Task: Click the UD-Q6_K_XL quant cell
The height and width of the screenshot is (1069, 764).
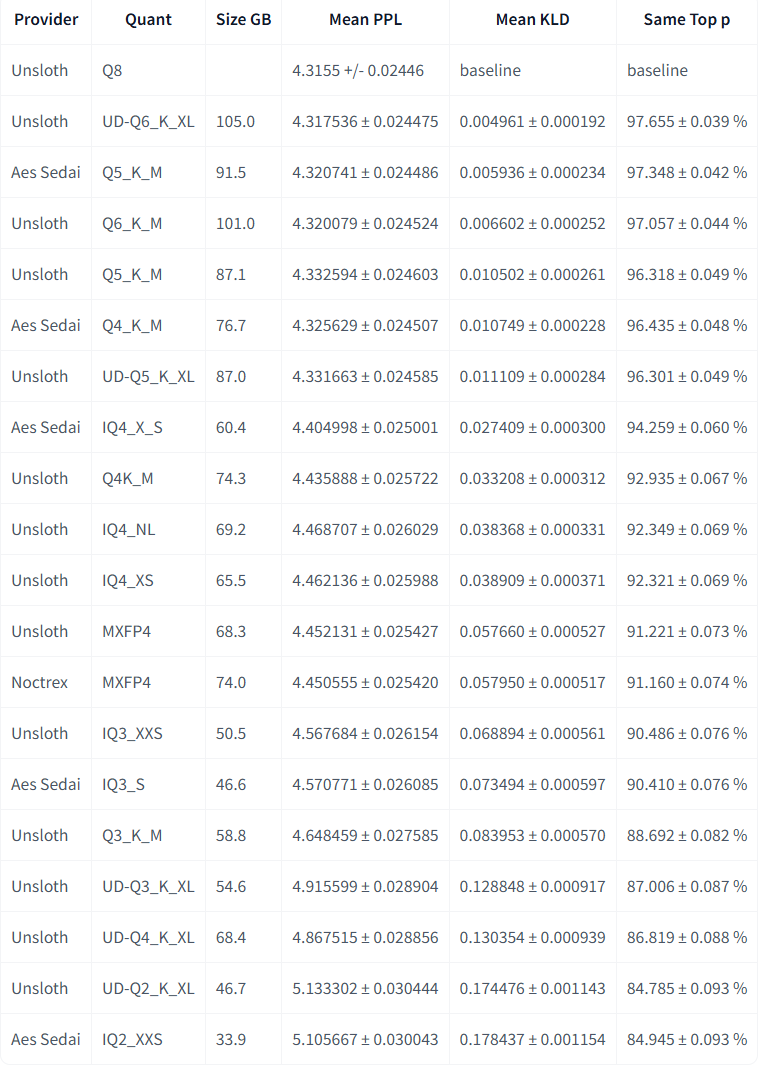Action: [x=148, y=122]
